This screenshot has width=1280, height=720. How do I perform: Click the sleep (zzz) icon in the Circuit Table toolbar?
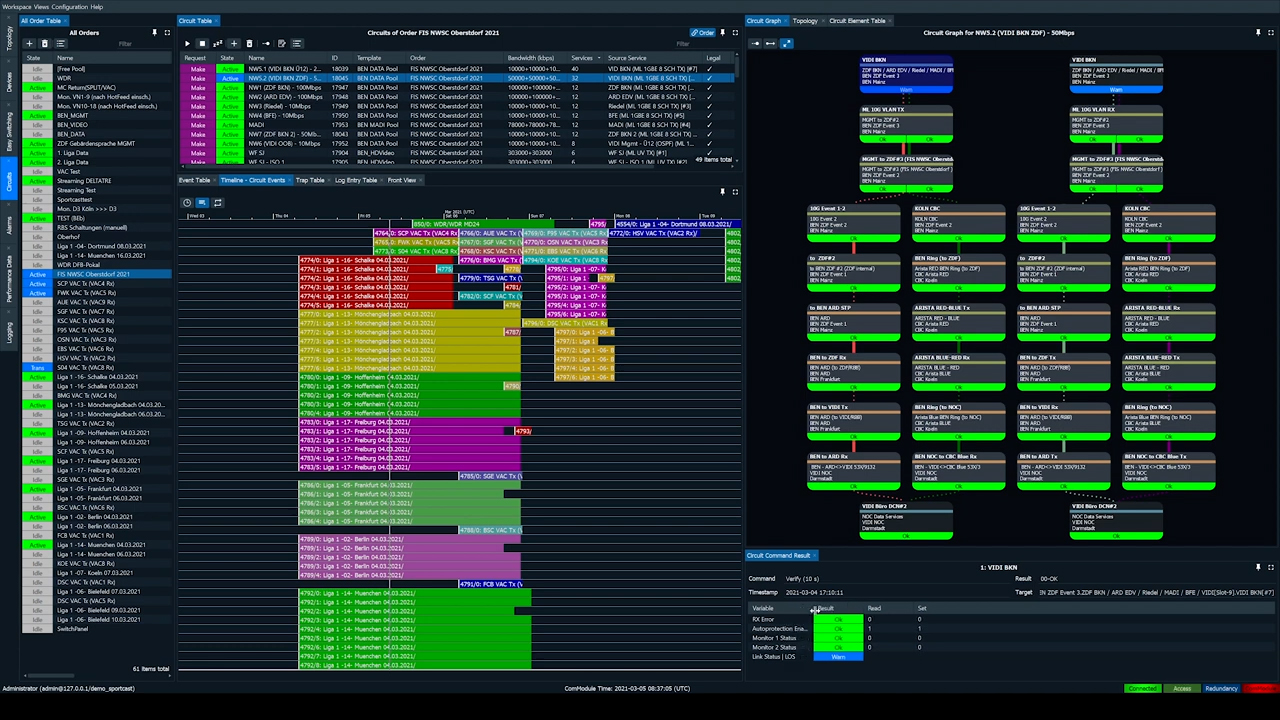point(218,44)
